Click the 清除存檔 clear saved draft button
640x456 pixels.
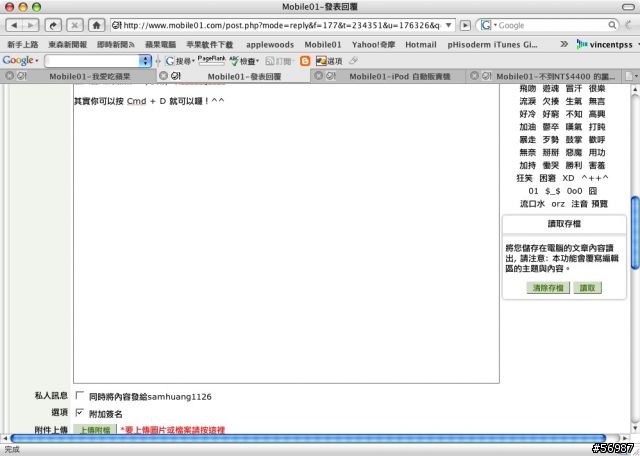click(x=548, y=288)
